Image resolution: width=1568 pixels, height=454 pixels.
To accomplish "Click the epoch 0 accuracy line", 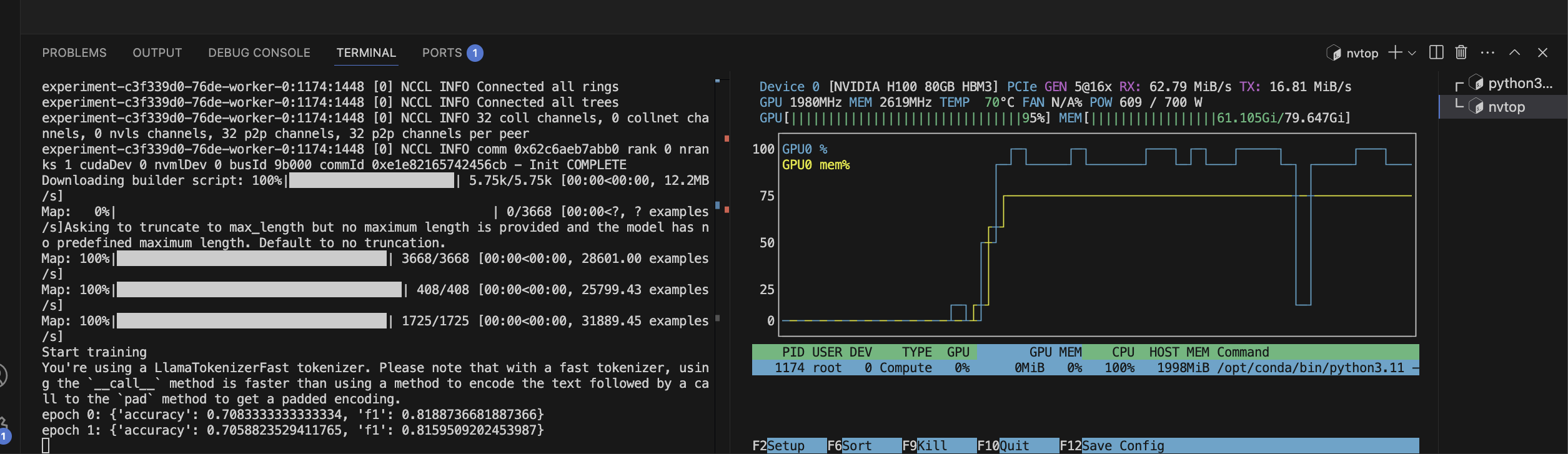I will (293, 415).
